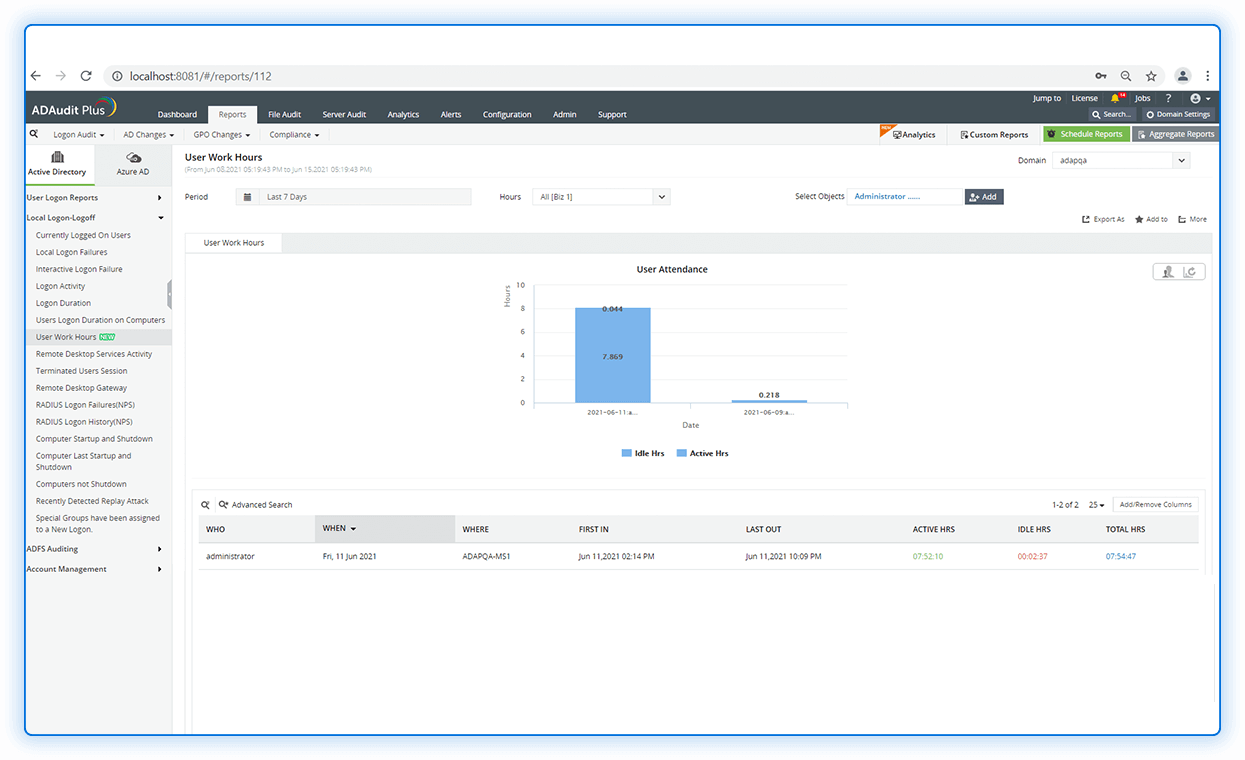The image size is (1245, 760).
Task: Open the user account menu in header
Action: tap(1200, 98)
